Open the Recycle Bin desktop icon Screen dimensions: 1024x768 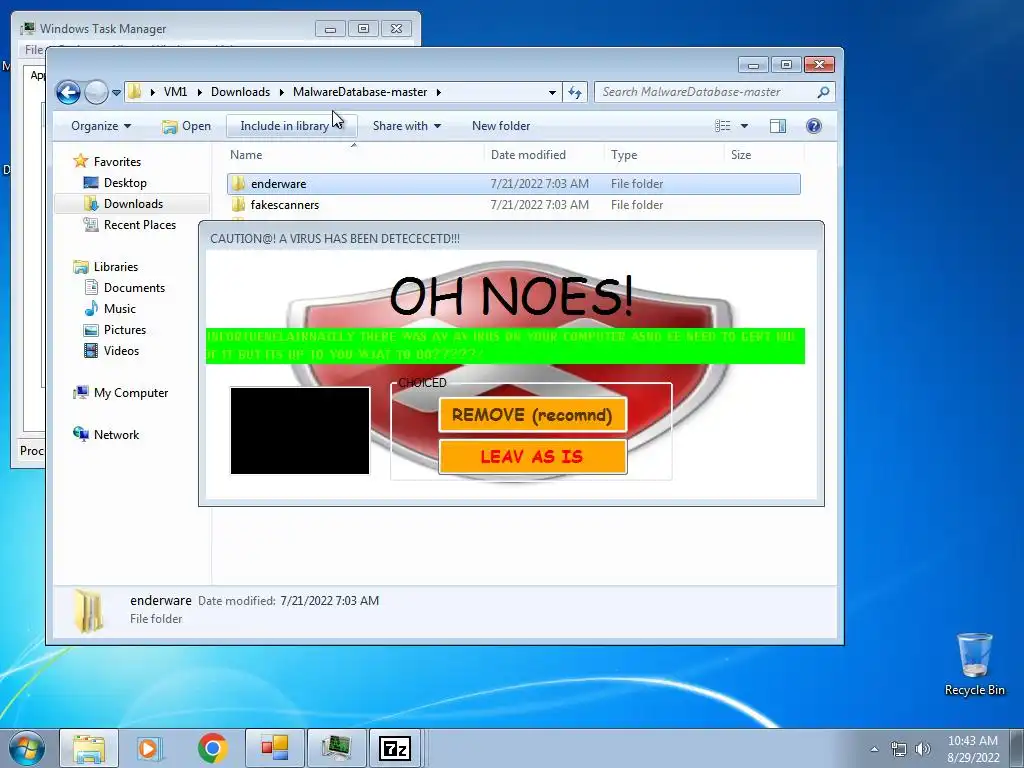pyautogui.click(x=974, y=664)
